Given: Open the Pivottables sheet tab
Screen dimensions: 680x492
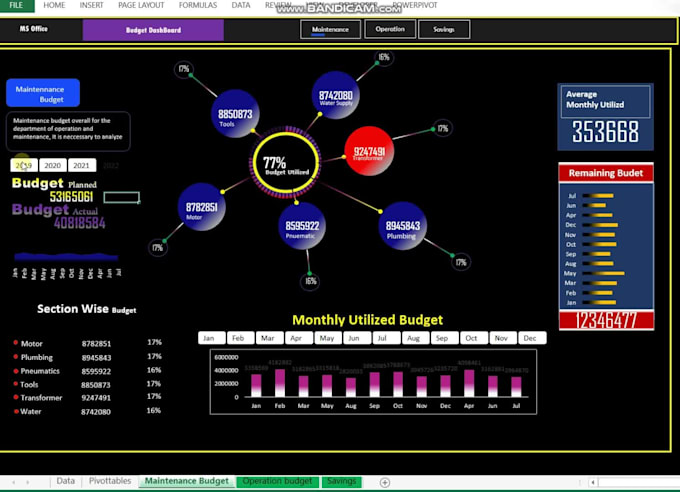Looking at the screenshot, I should [110, 481].
